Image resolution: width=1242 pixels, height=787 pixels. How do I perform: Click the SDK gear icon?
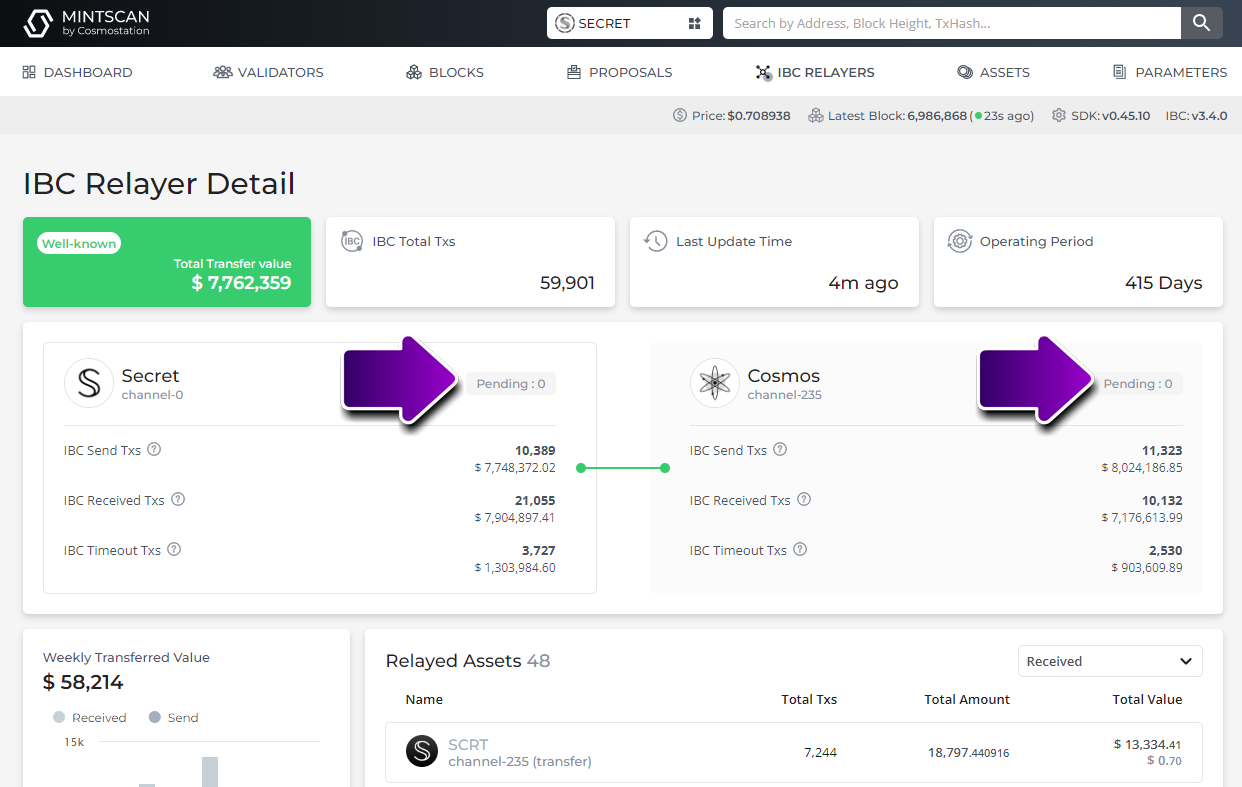click(x=1059, y=116)
